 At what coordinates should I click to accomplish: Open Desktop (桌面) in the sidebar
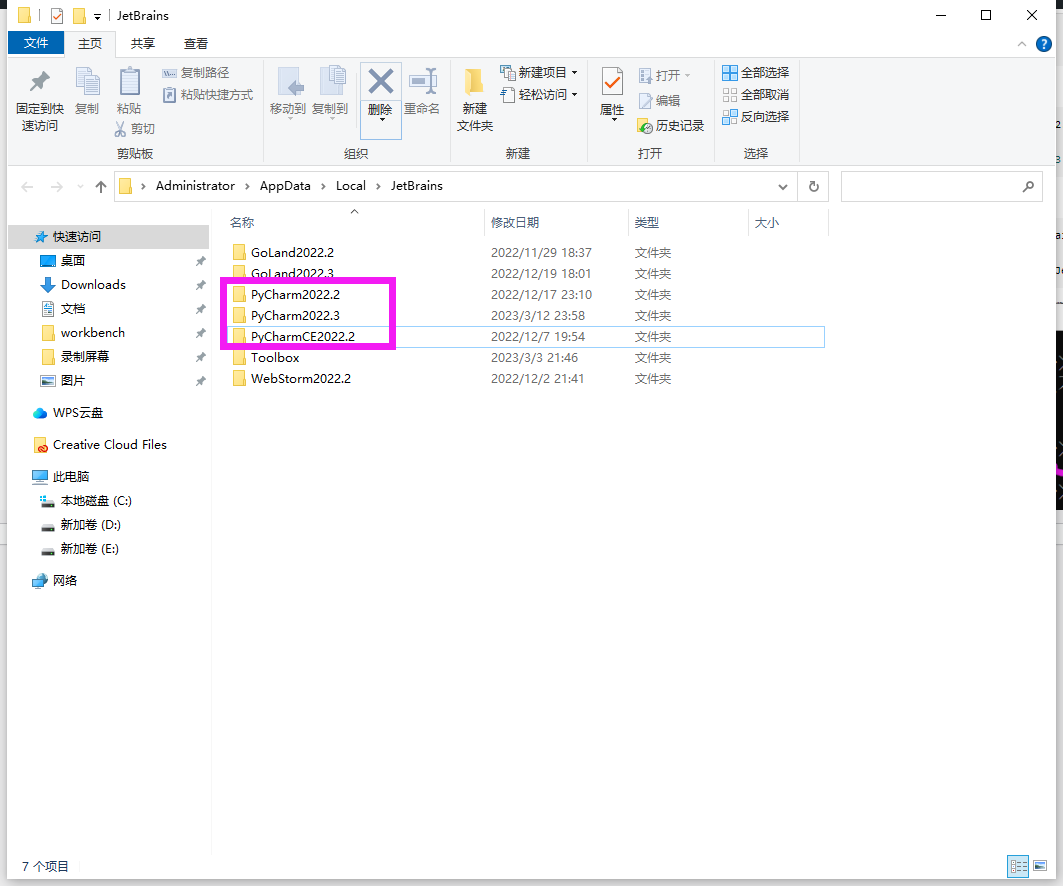click(73, 260)
